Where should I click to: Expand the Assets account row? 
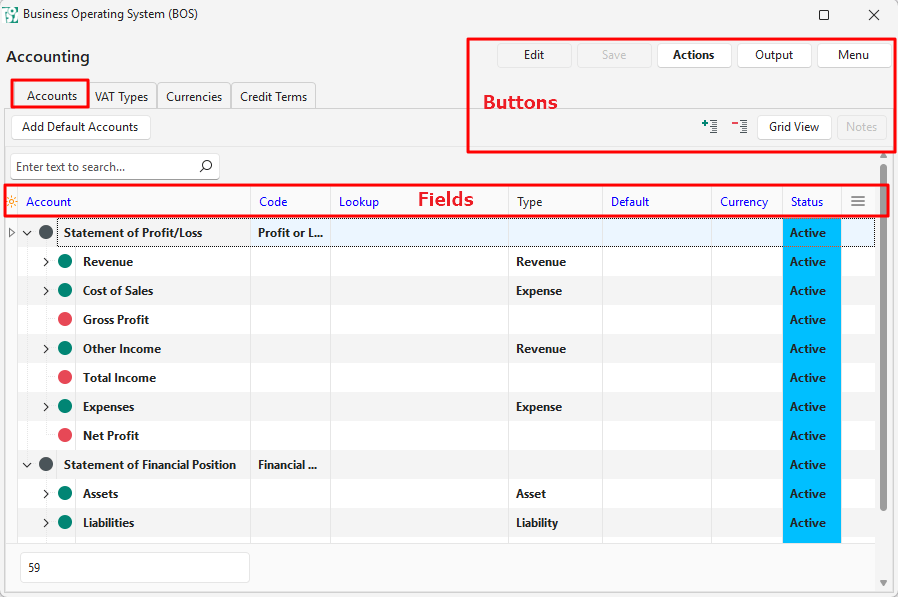pyautogui.click(x=46, y=494)
